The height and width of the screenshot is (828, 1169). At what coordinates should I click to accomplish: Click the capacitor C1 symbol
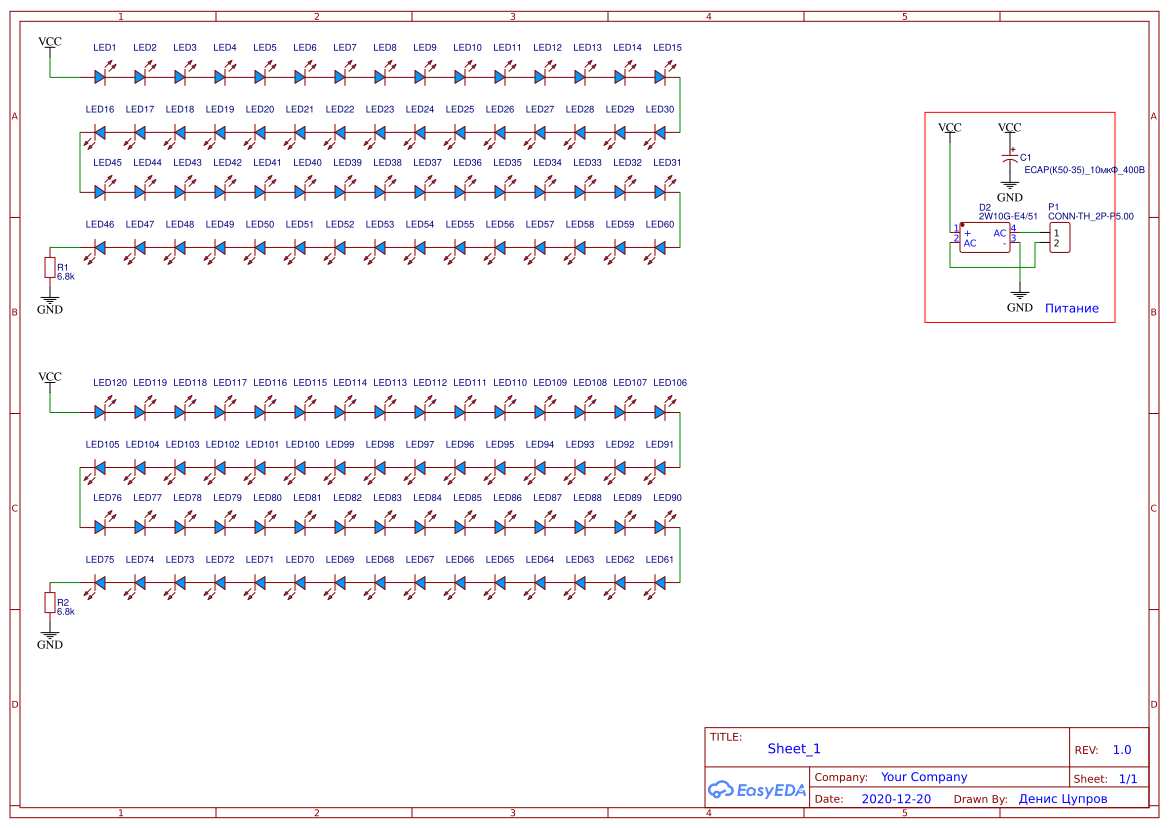(1011, 158)
